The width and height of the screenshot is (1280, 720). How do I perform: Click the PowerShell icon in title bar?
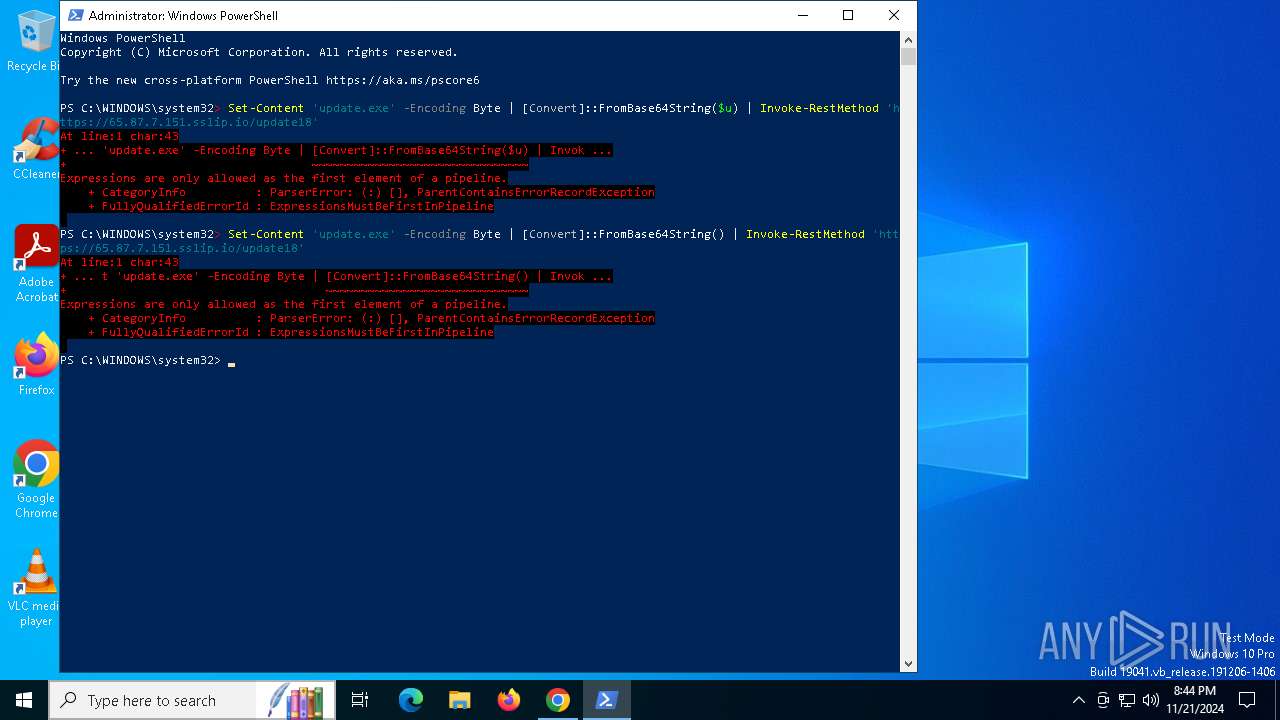74,15
